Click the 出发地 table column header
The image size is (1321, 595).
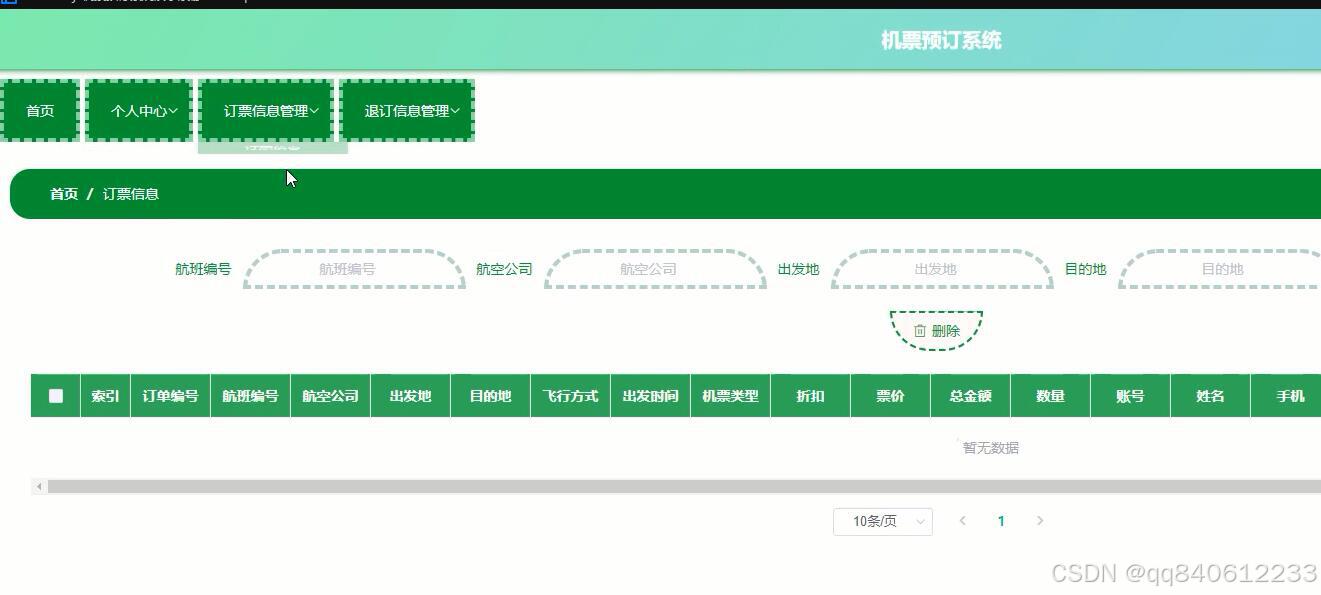[410, 396]
